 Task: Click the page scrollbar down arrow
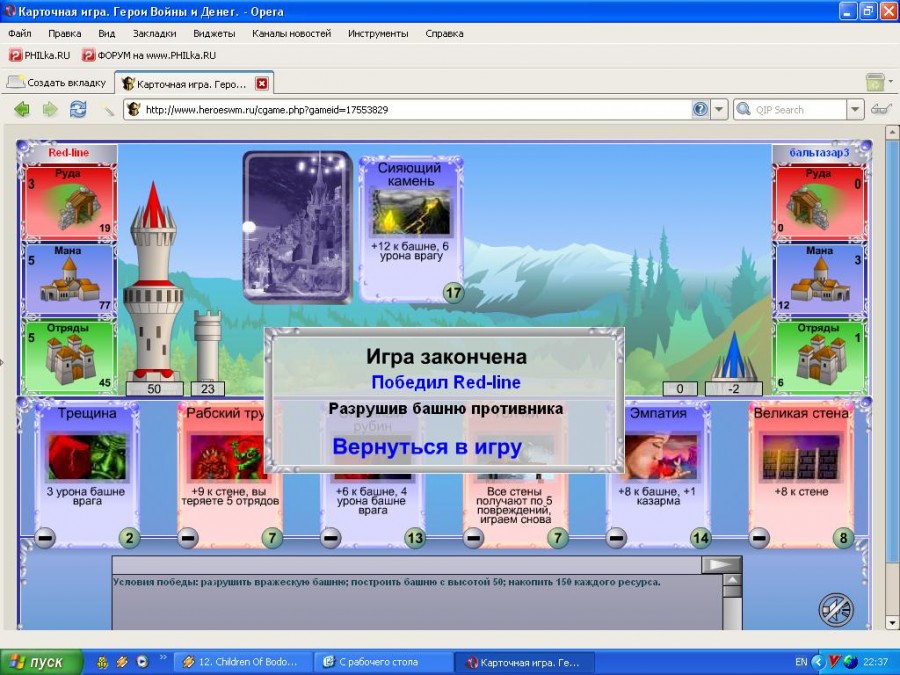click(893, 622)
